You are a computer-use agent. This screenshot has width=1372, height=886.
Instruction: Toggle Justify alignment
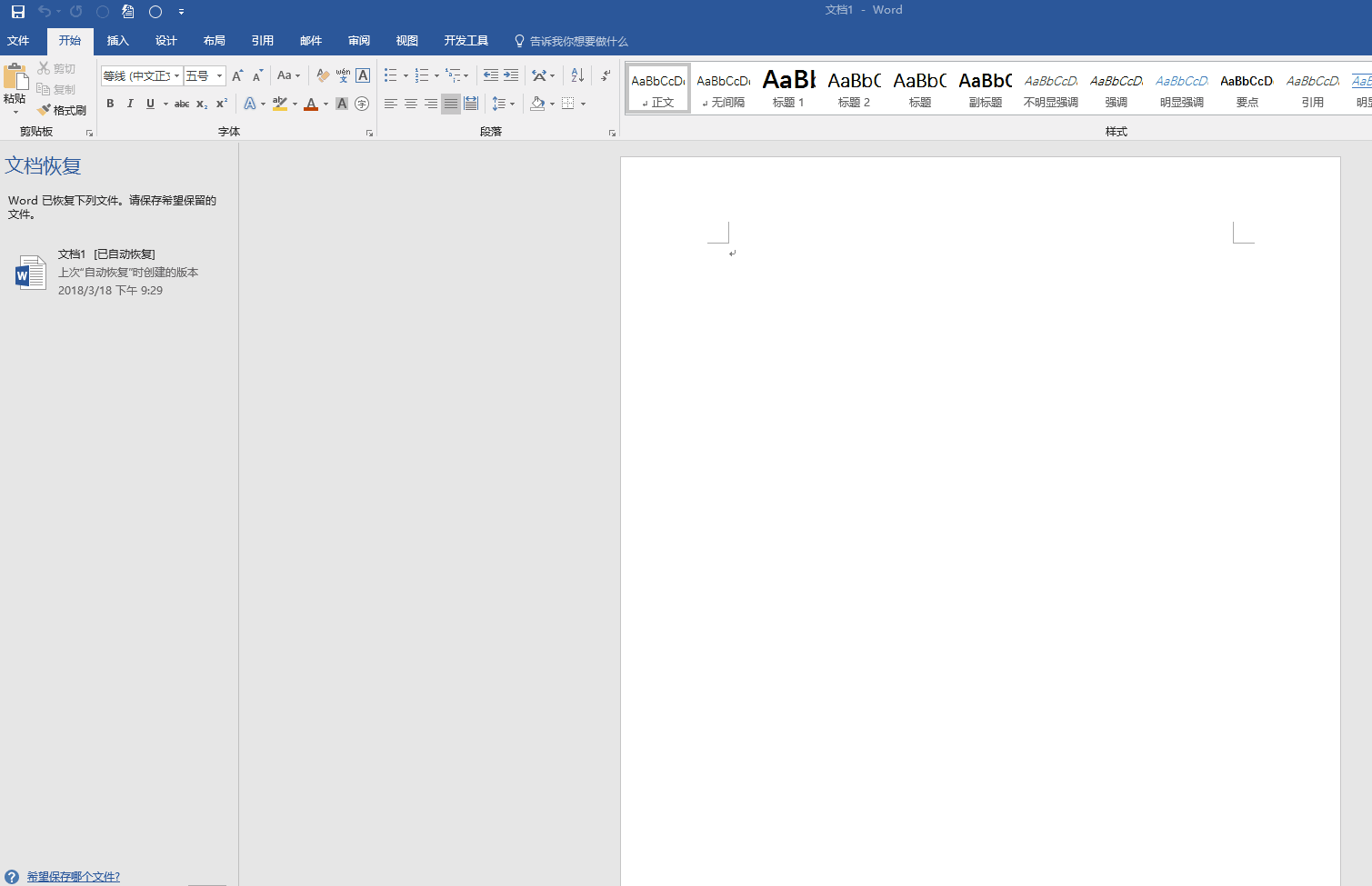coord(451,104)
